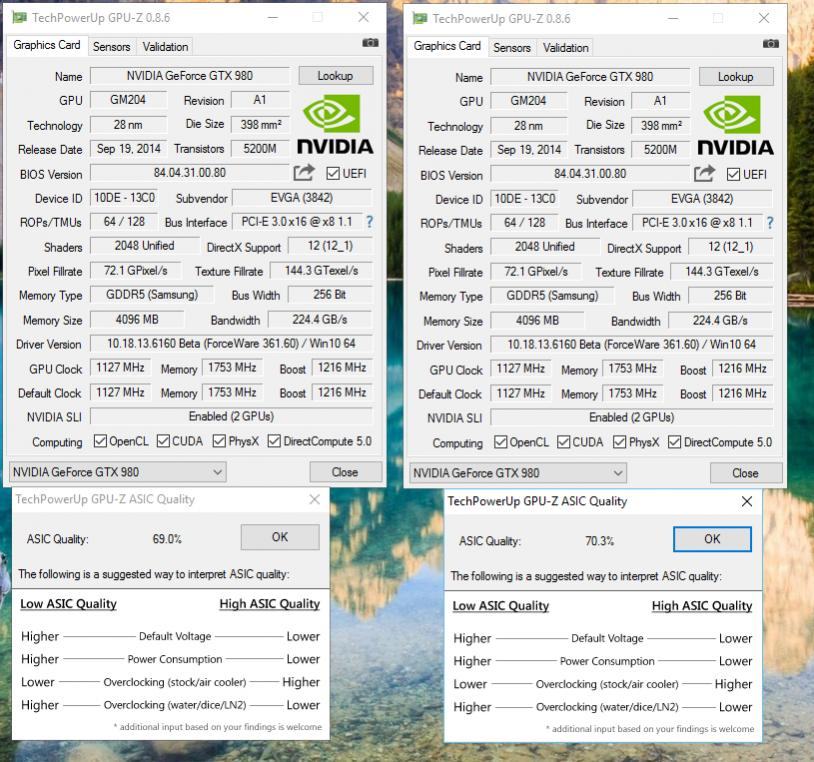The width and height of the screenshot is (814, 762).
Task: Click Bandwidth 224.4 GB/s field in left window
Action: click(x=320, y=319)
